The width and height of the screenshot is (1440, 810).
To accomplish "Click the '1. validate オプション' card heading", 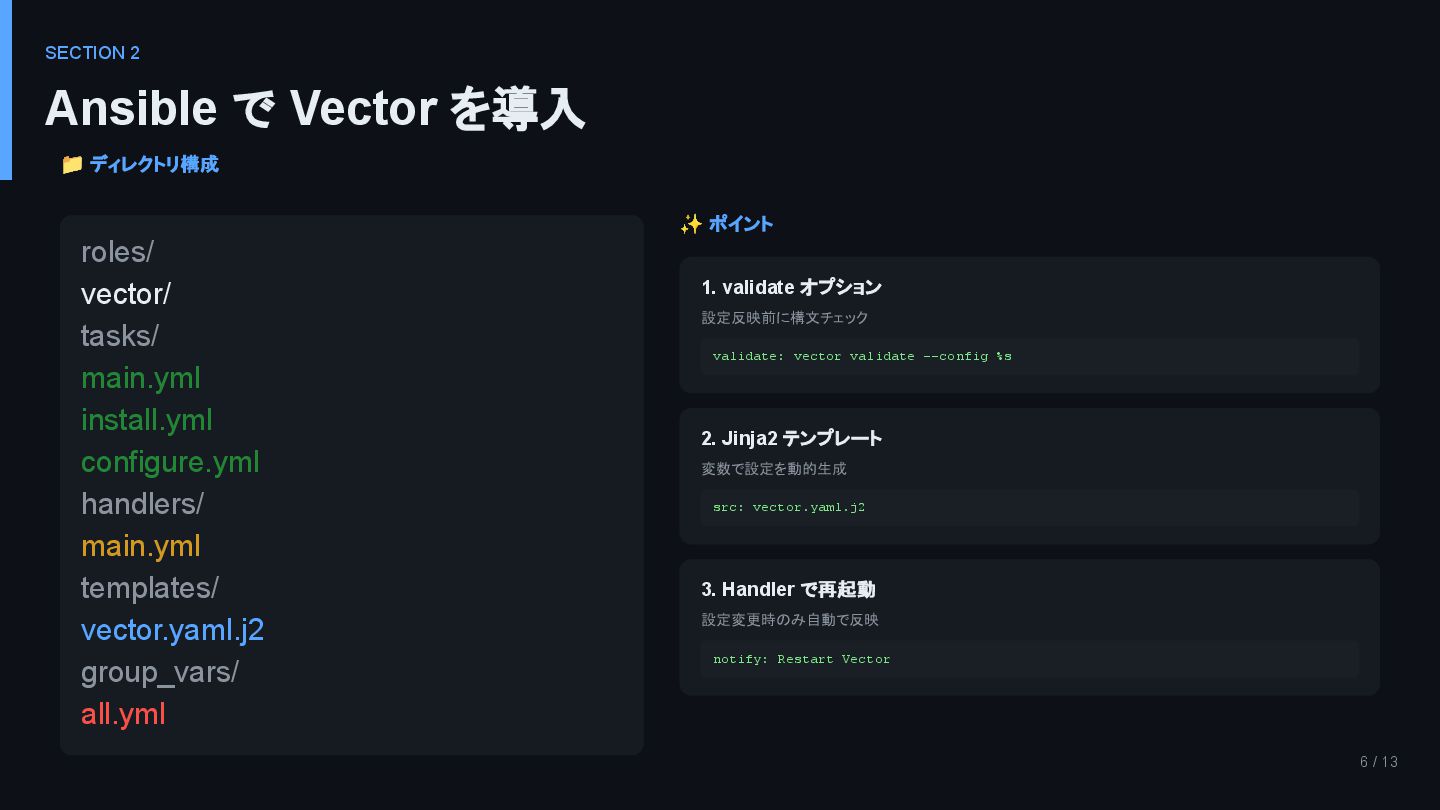I will pyautogui.click(x=791, y=287).
